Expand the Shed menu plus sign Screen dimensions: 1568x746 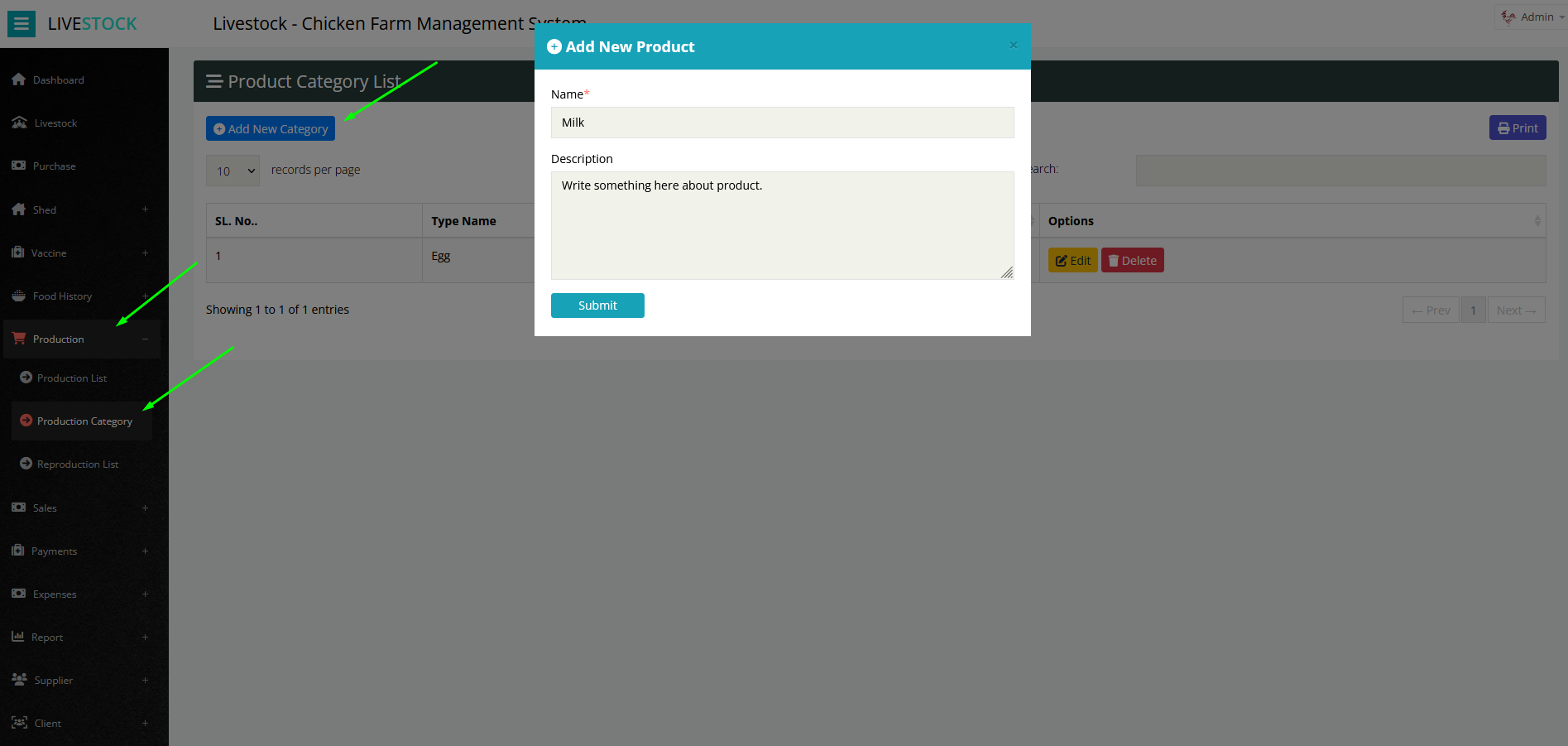[145, 209]
